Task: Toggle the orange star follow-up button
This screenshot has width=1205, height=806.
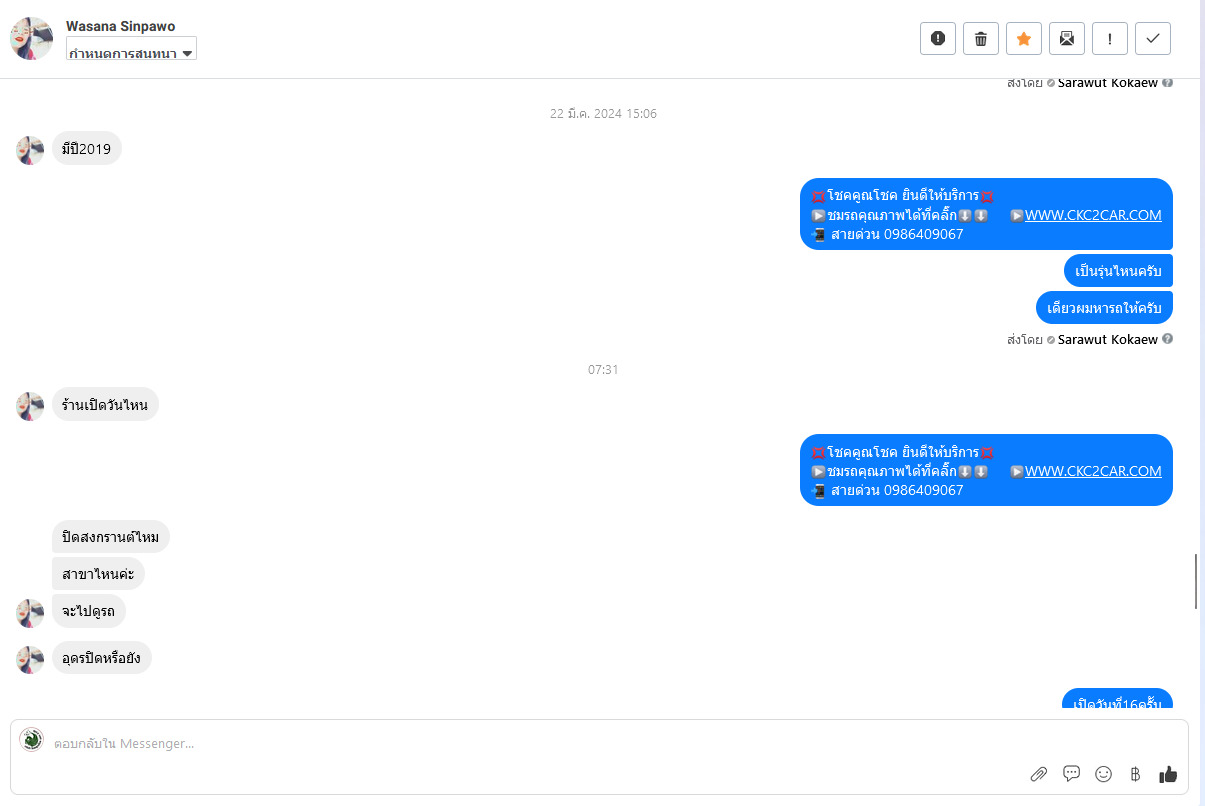Action: 1024,38
